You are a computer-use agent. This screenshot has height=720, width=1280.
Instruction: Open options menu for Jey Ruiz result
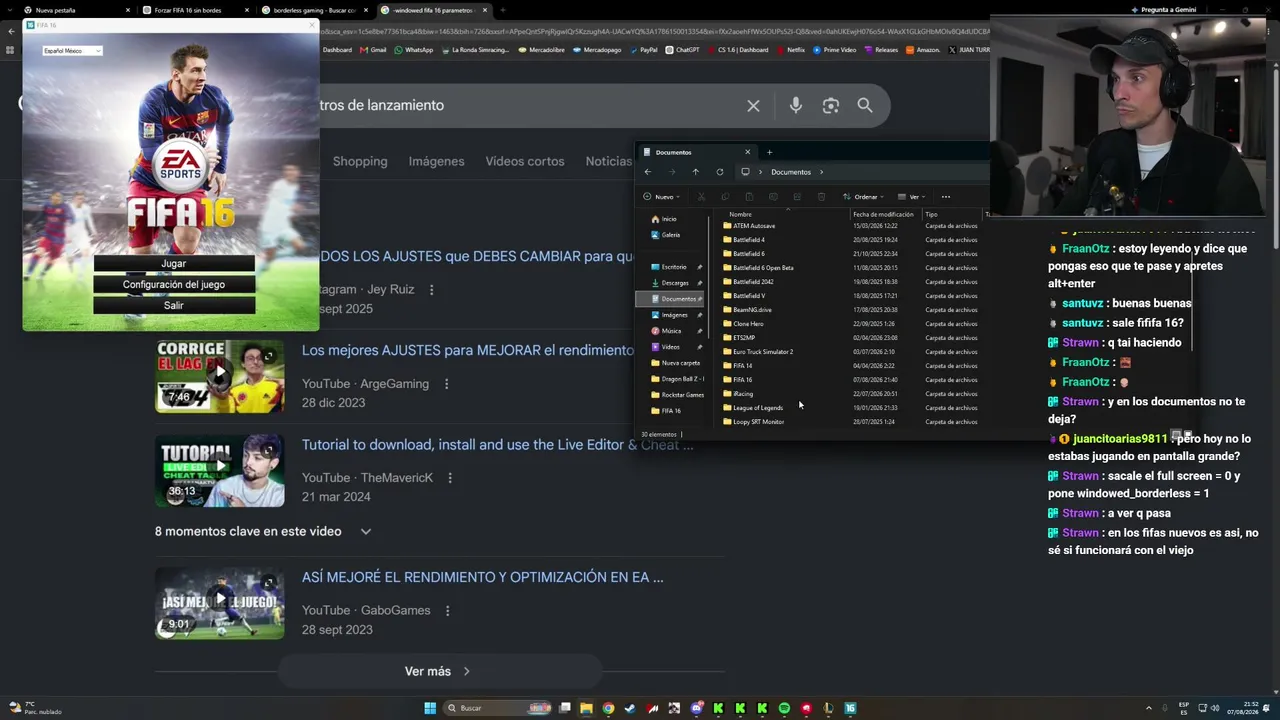pos(432,290)
